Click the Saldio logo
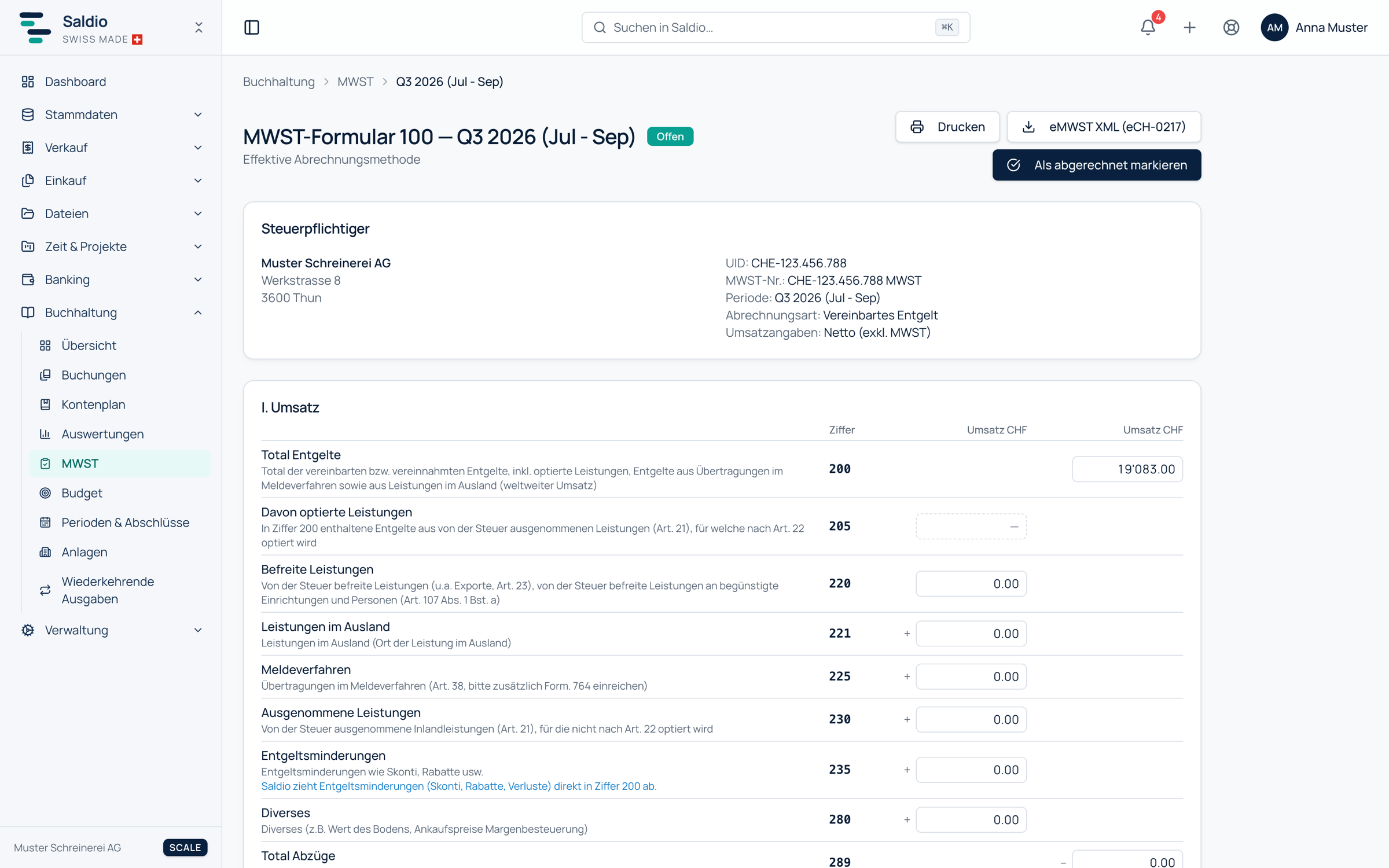Image resolution: width=1389 pixels, height=868 pixels. 35,27
